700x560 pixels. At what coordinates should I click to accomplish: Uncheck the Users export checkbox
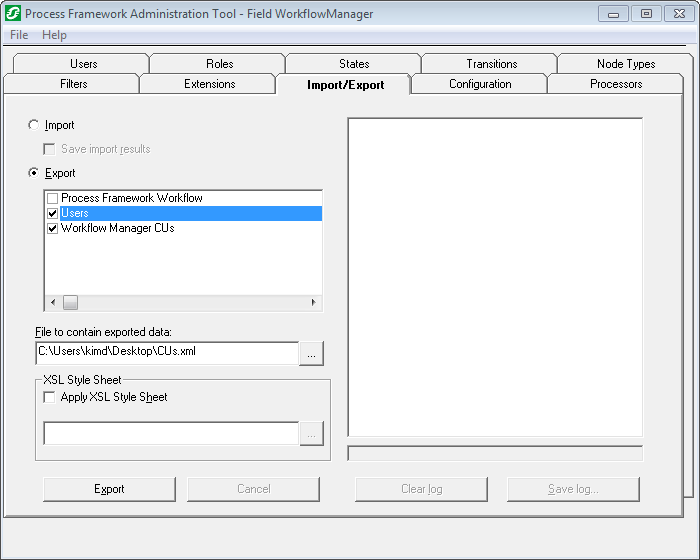coord(53,213)
